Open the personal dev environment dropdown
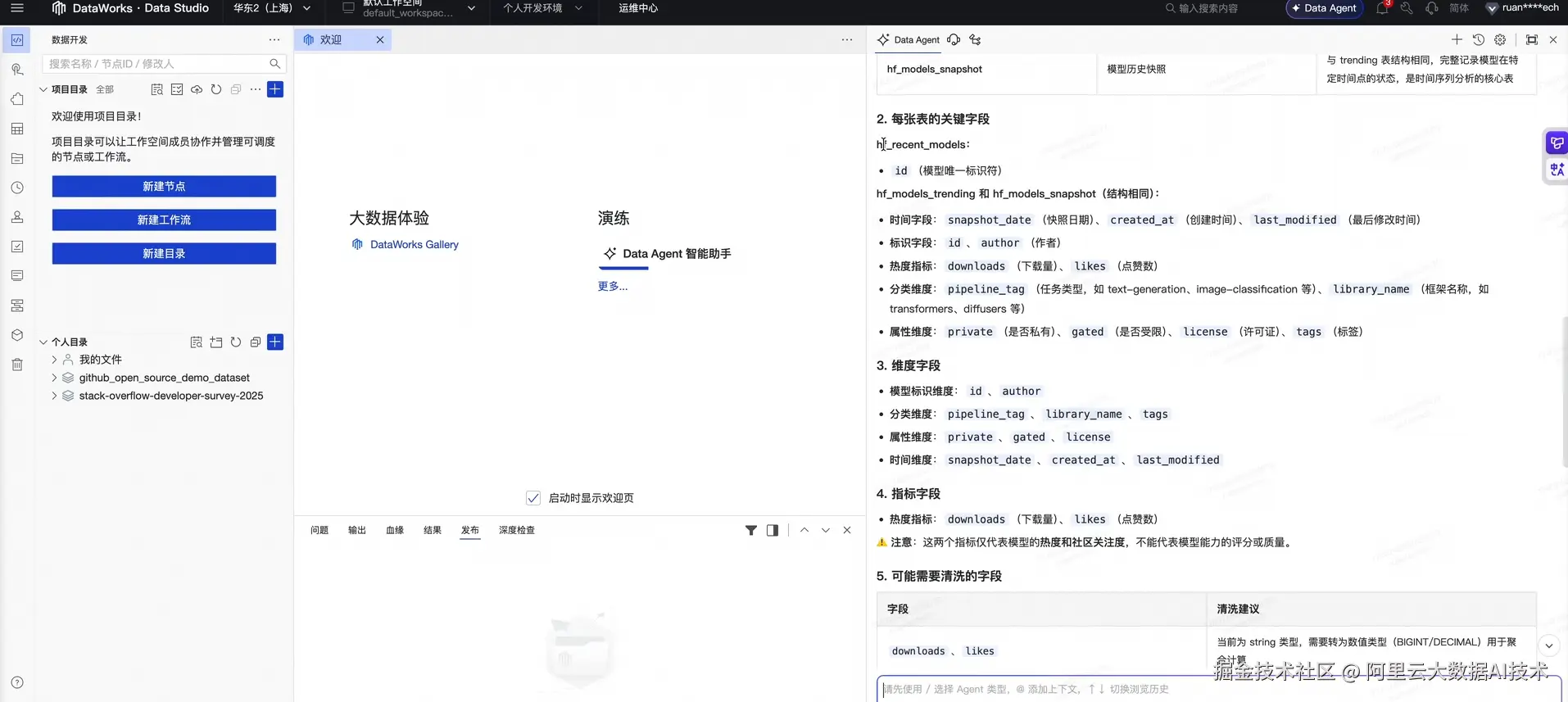 coord(543,8)
